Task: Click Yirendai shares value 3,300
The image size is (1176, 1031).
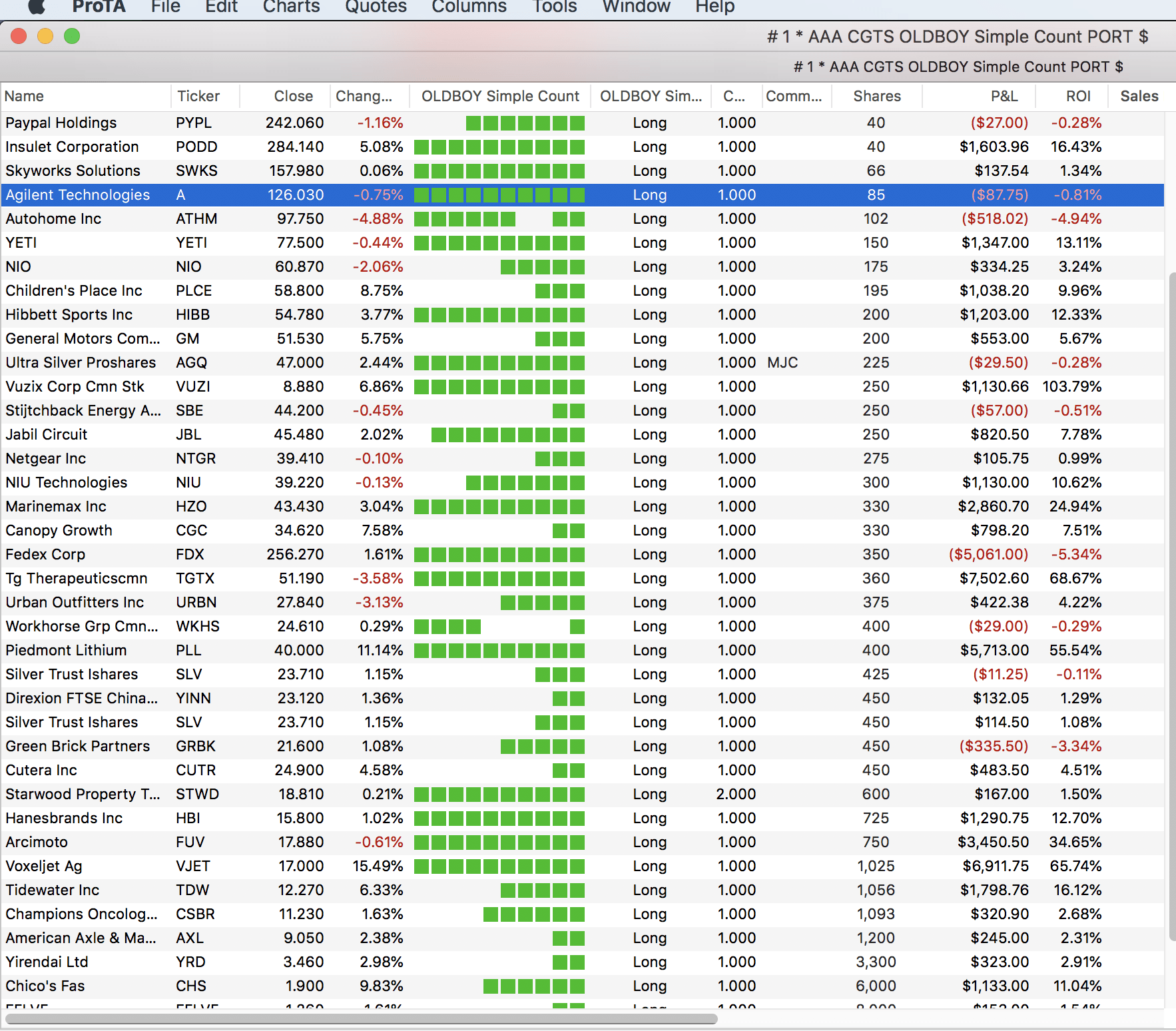Action: [876, 962]
